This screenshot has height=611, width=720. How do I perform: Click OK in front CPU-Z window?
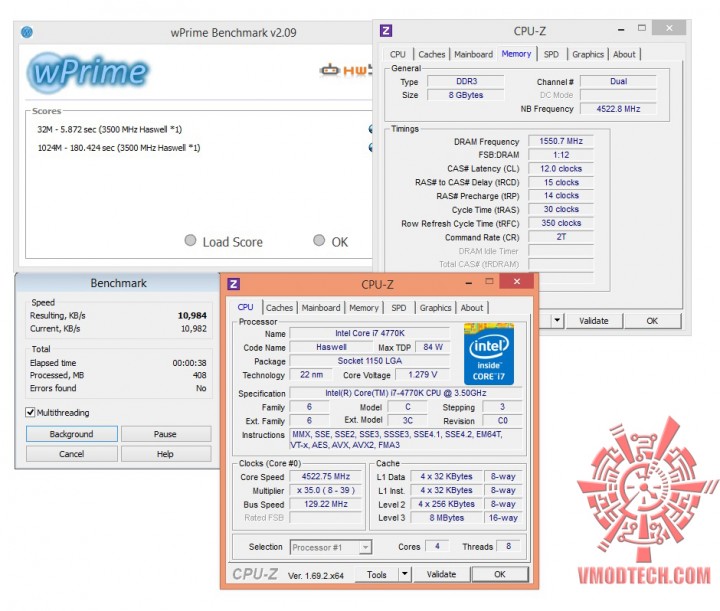[x=500, y=574]
